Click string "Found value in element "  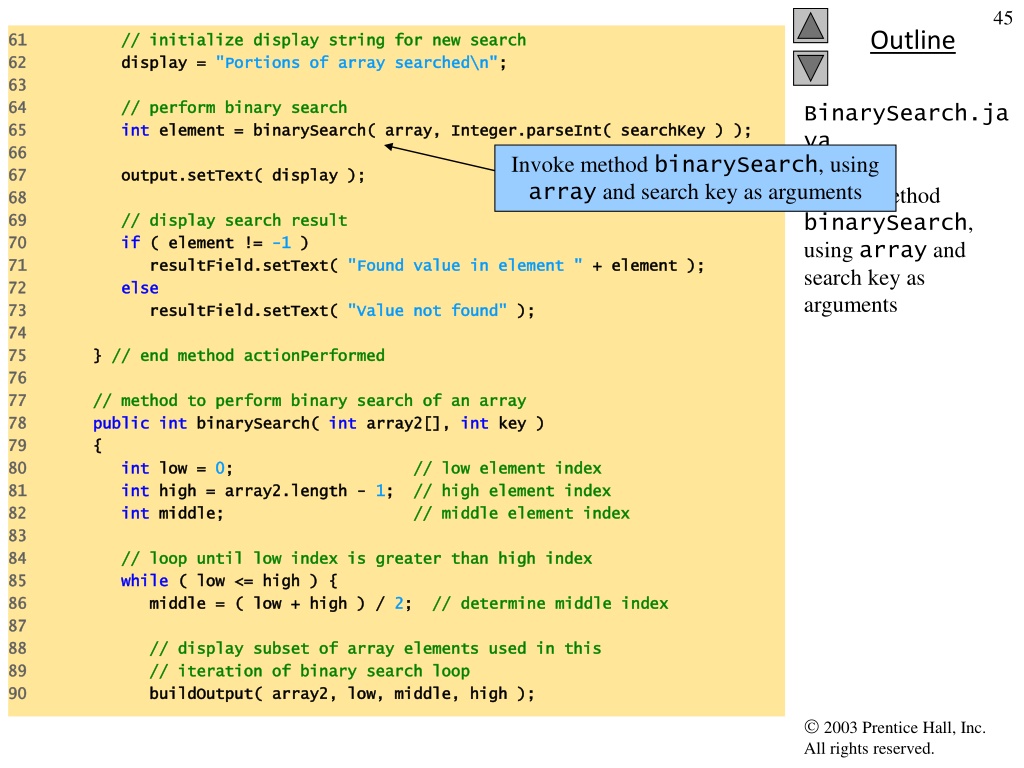[x=465, y=266]
